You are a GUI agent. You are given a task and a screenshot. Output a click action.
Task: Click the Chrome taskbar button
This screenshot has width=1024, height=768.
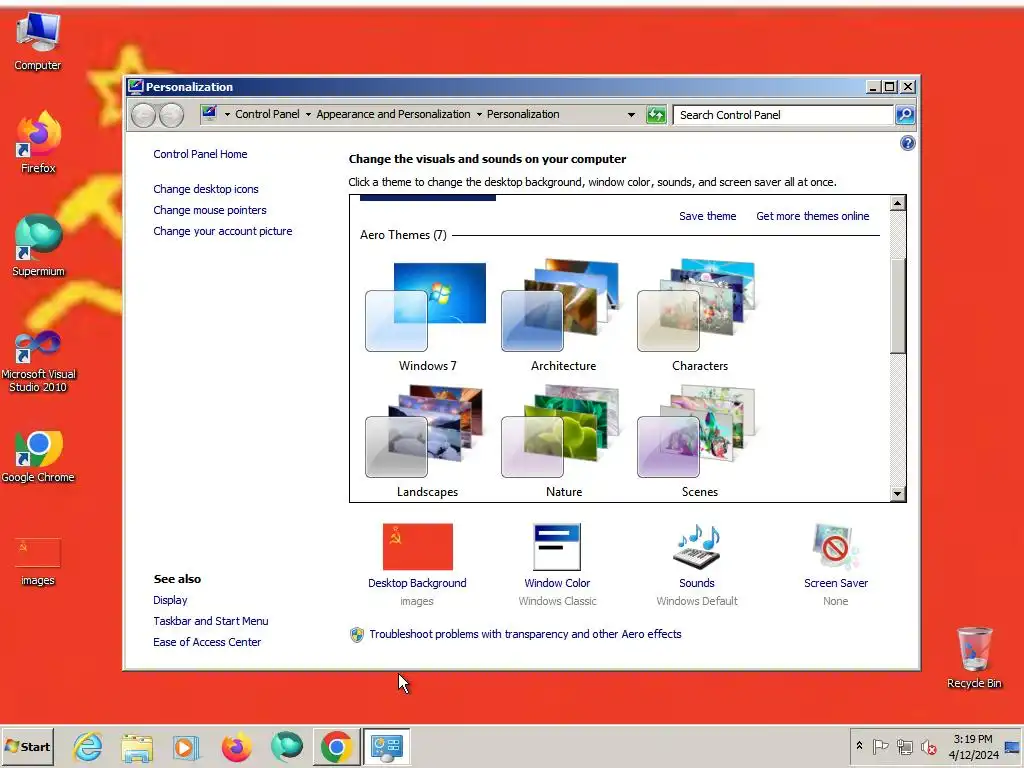336,746
